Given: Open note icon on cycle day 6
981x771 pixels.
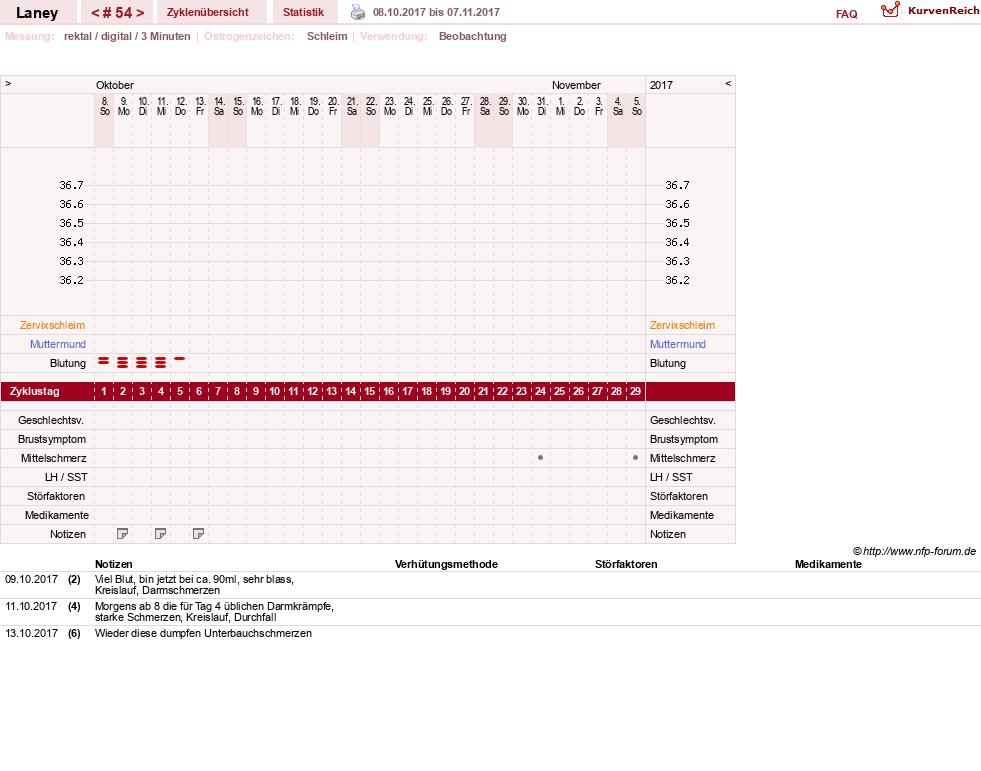Looking at the screenshot, I should (x=198, y=534).
